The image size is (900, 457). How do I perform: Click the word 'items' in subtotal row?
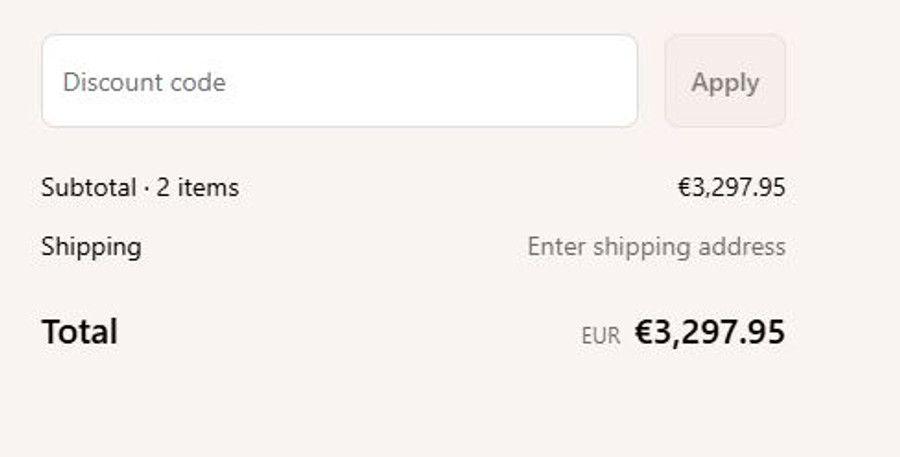(x=211, y=187)
